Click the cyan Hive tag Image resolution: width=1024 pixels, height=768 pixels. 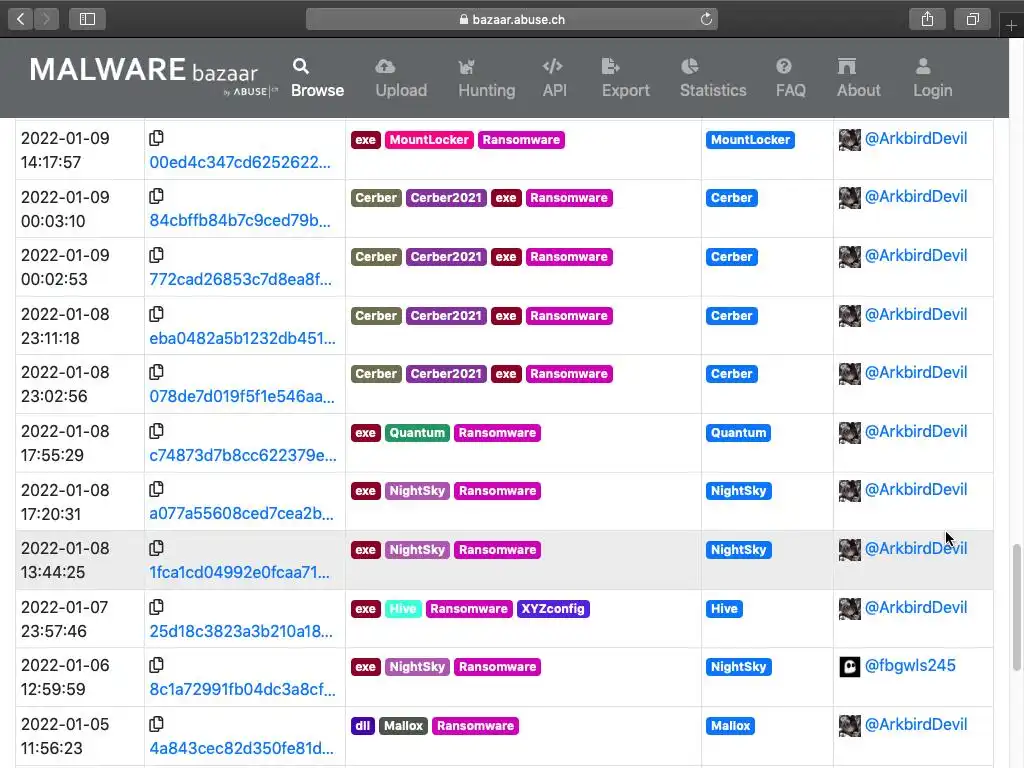(403, 609)
